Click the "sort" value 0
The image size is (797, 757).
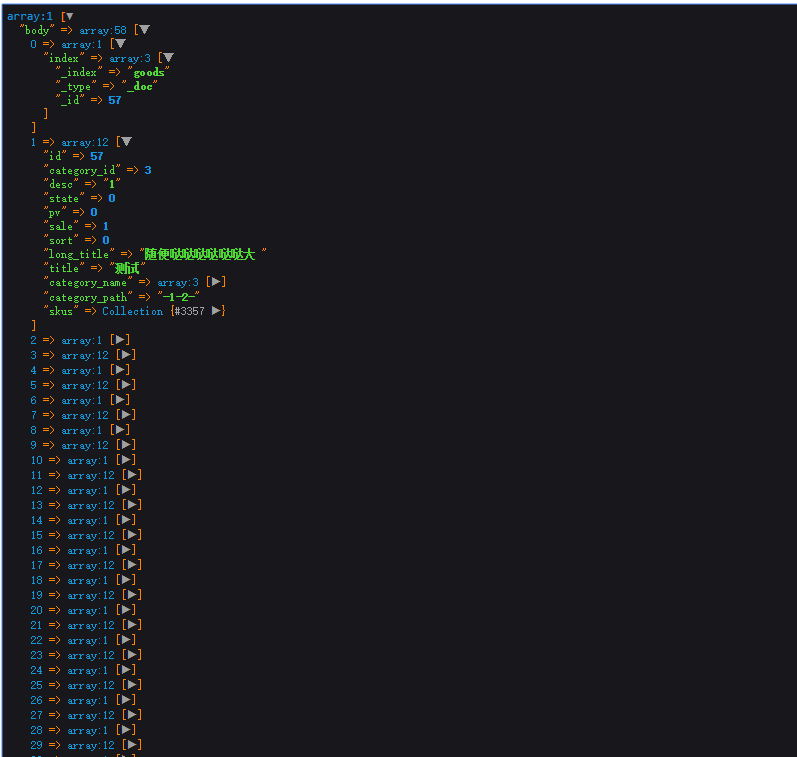pyautogui.click(x=106, y=240)
